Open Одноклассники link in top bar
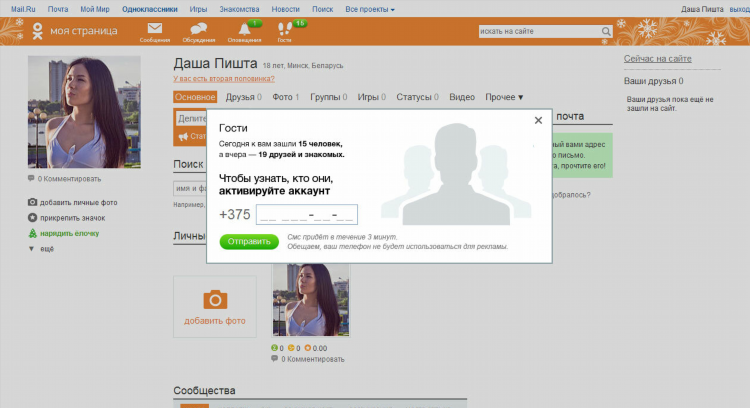This screenshot has width=750, height=408. [150, 9]
